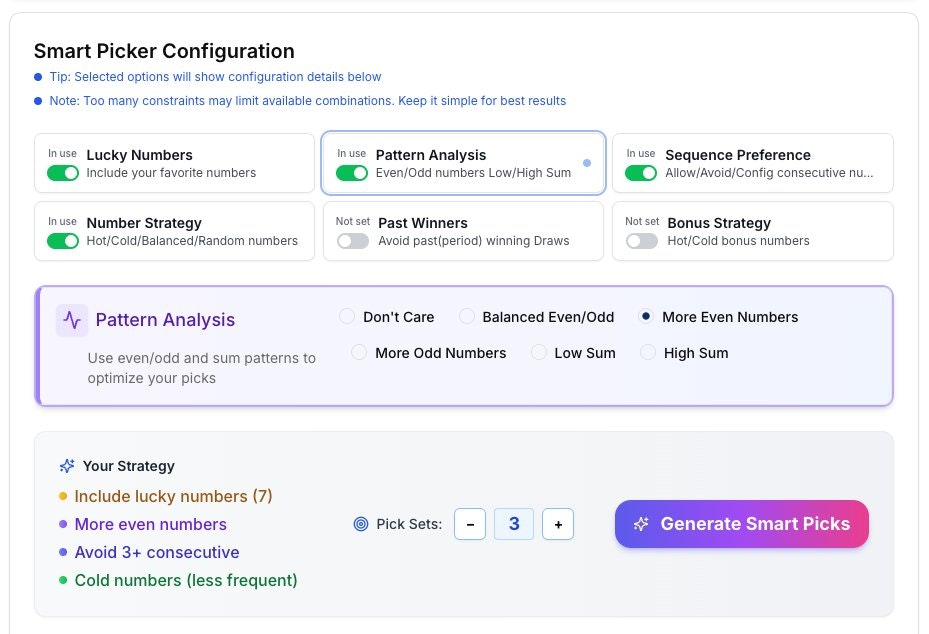Click "Avoid past(period) winning Draws" description
The height and width of the screenshot is (634, 929).
pyautogui.click(x=474, y=241)
